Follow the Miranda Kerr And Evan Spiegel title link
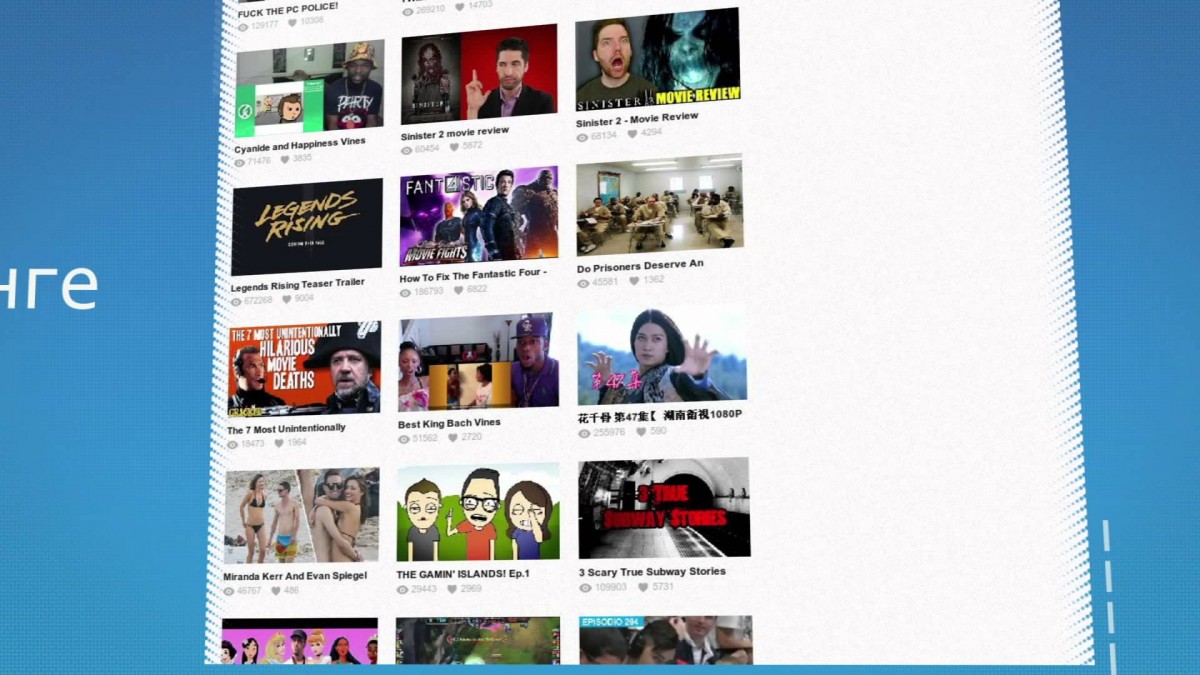This screenshot has width=1200, height=675. [x=295, y=576]
